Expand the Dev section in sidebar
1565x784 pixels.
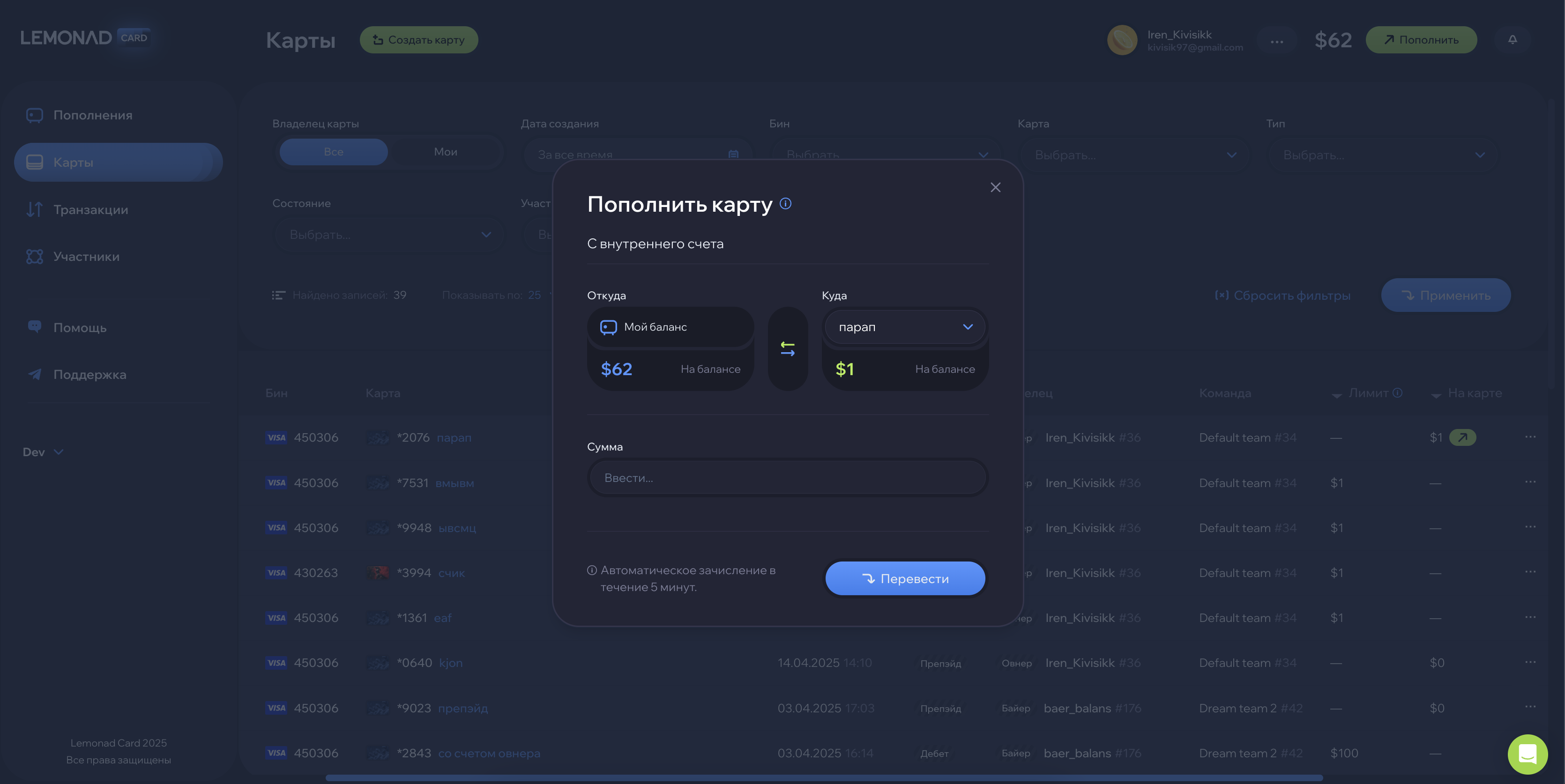pyautogui.click(x=43, y=452)
